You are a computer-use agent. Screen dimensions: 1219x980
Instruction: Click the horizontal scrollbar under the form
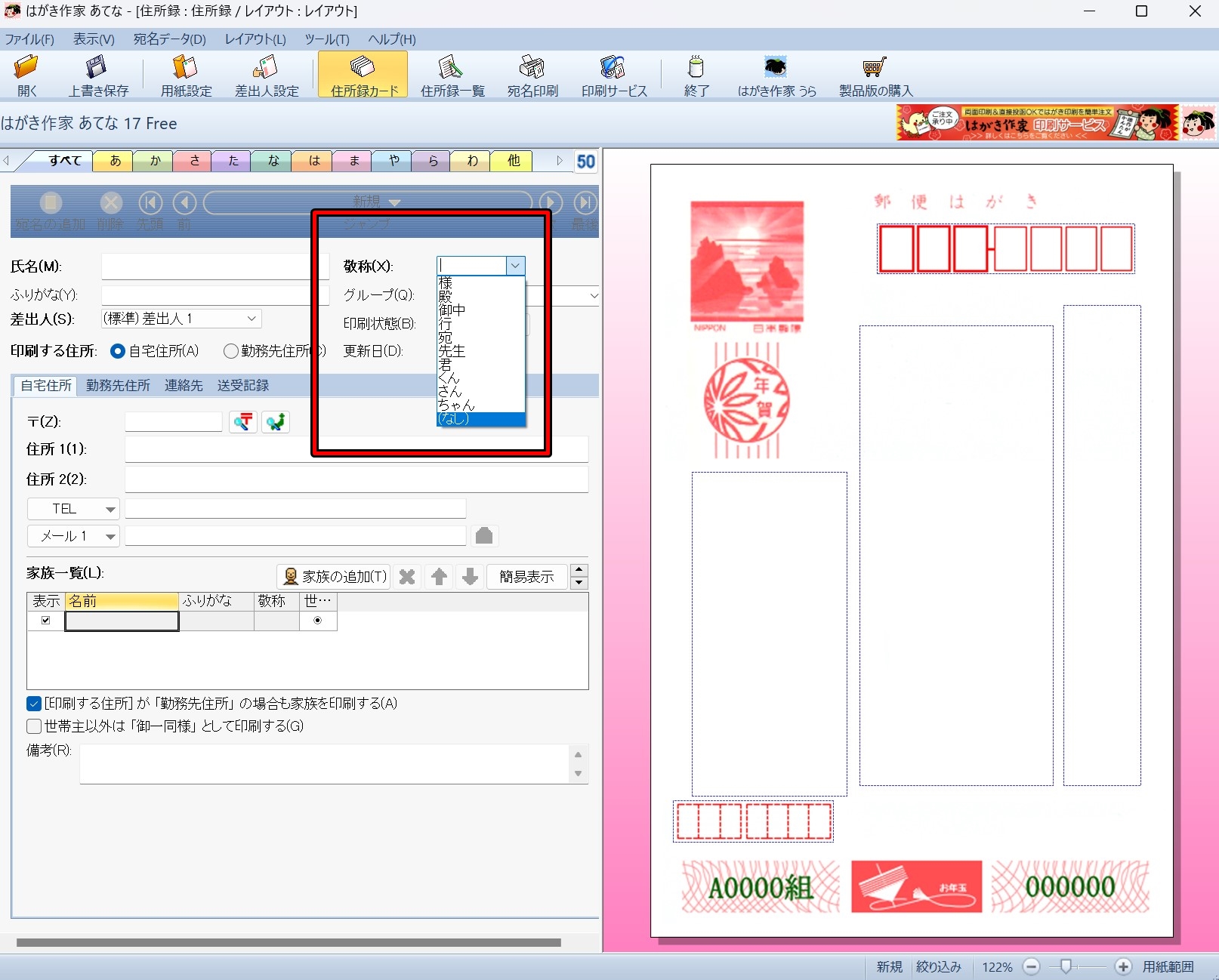click(289, 942)
